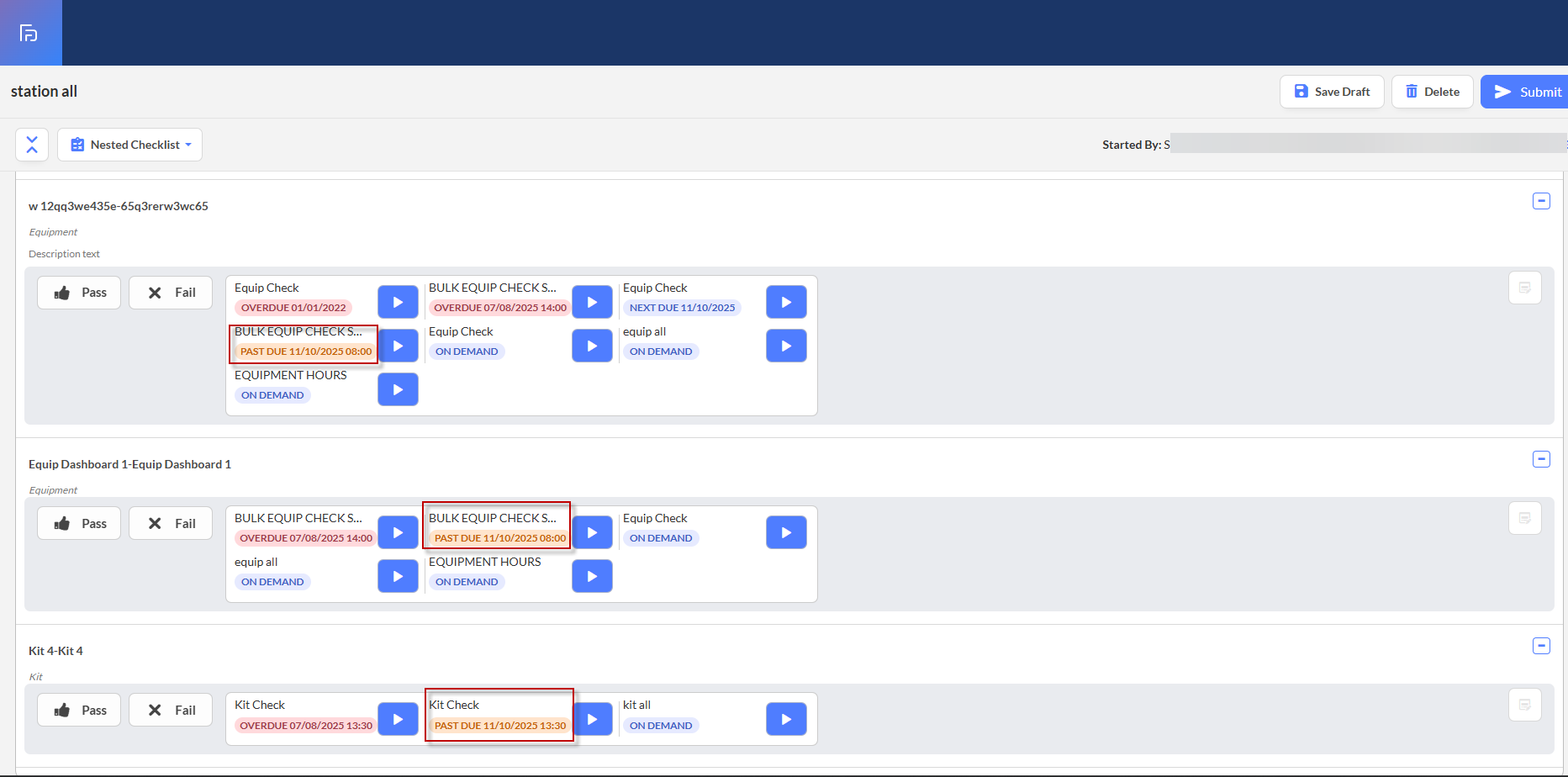Collapse the Equip Dashboard 1 section
The width and height of the screenshot is (1568, 777).
pos(1541,459)
